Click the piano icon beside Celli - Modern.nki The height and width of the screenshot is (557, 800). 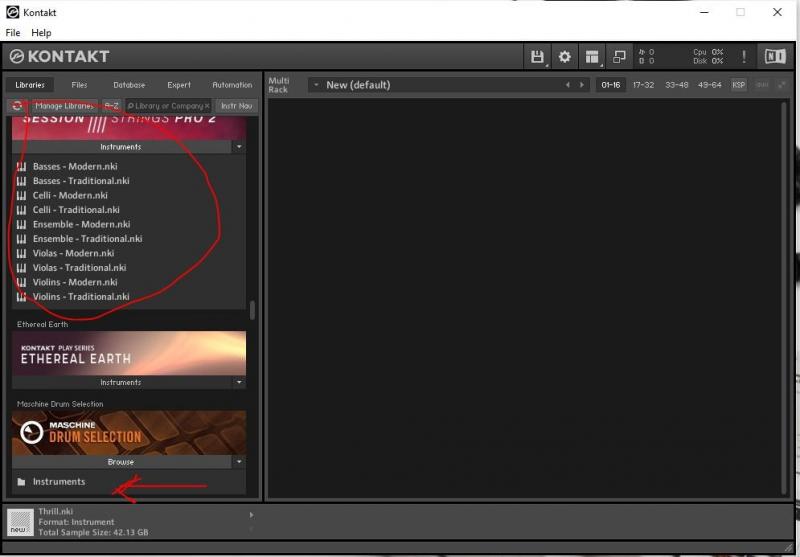[x=21, y=195]
